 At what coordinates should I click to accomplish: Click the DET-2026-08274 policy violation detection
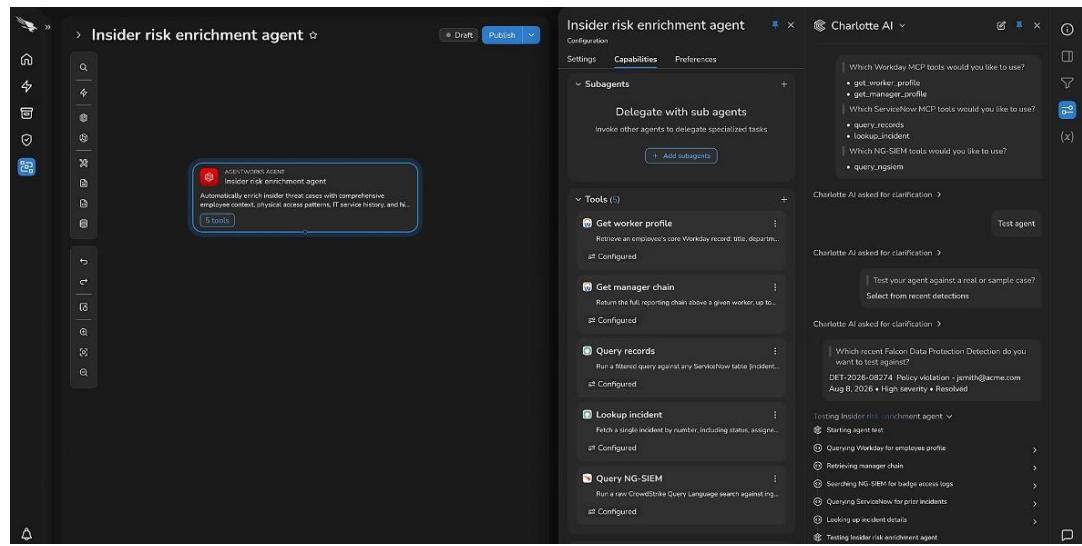tap(925, 383)
